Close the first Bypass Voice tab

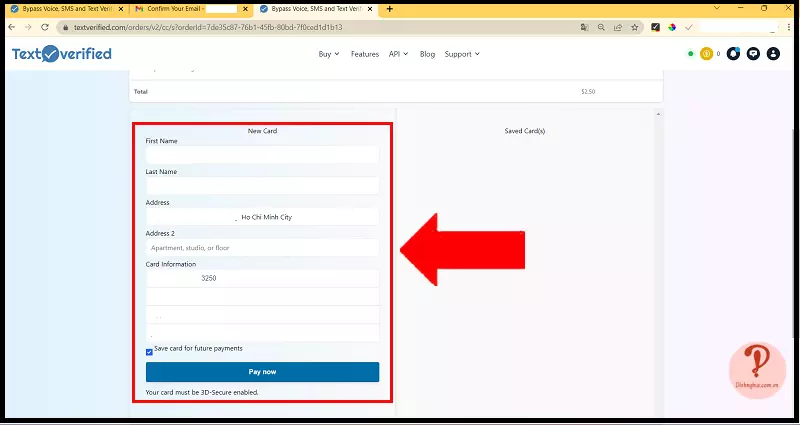point(121,9)
